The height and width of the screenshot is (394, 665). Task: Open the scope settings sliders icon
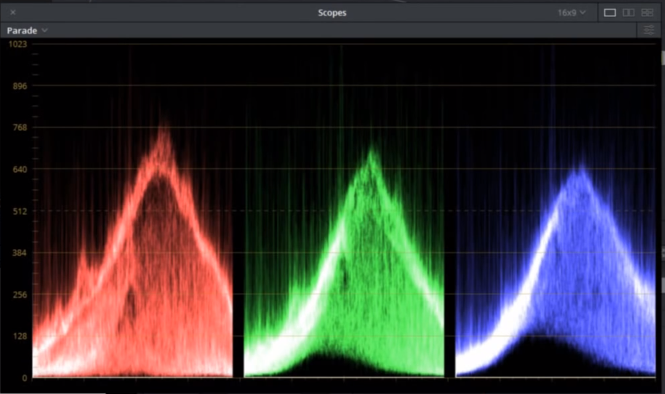tap(649, 31)
